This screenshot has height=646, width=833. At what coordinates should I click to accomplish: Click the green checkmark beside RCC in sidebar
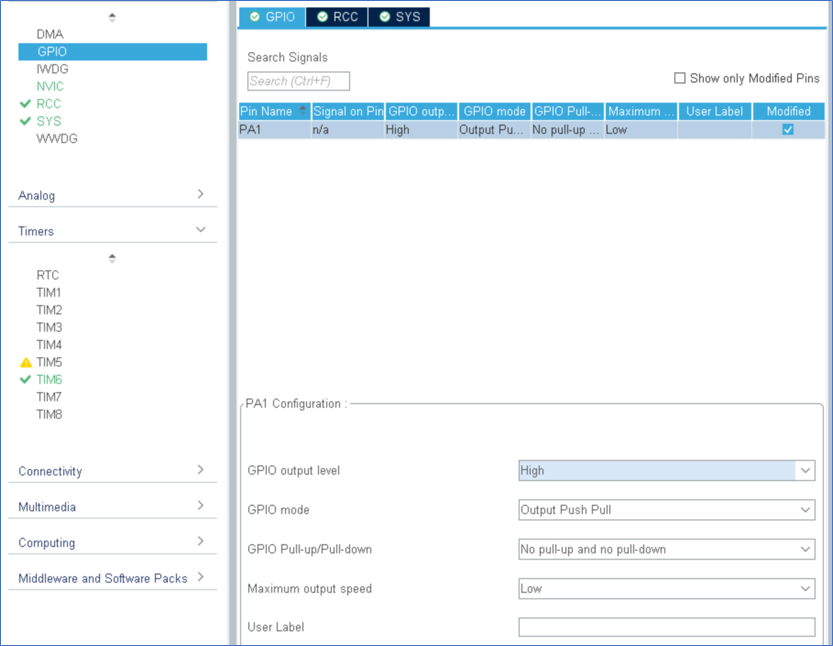[25, 104]
